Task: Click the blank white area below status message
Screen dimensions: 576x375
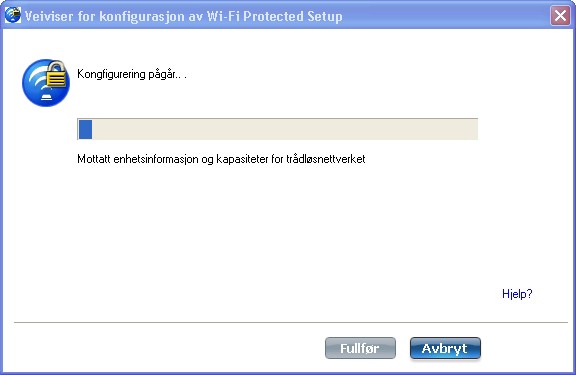Action: pyautogui.click(x=257, y=228)
